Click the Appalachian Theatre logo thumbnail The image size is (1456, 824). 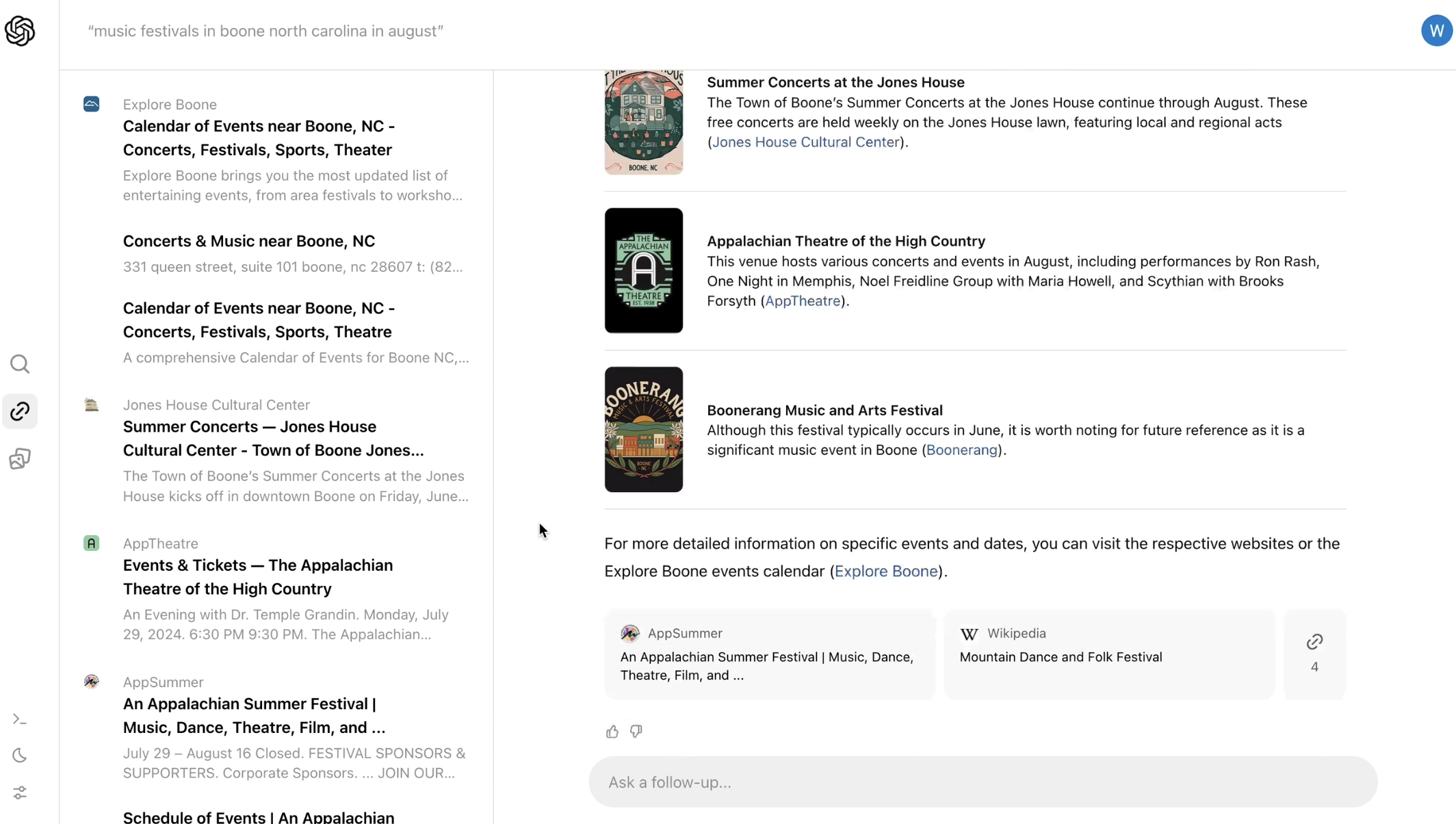coord(643,270)
